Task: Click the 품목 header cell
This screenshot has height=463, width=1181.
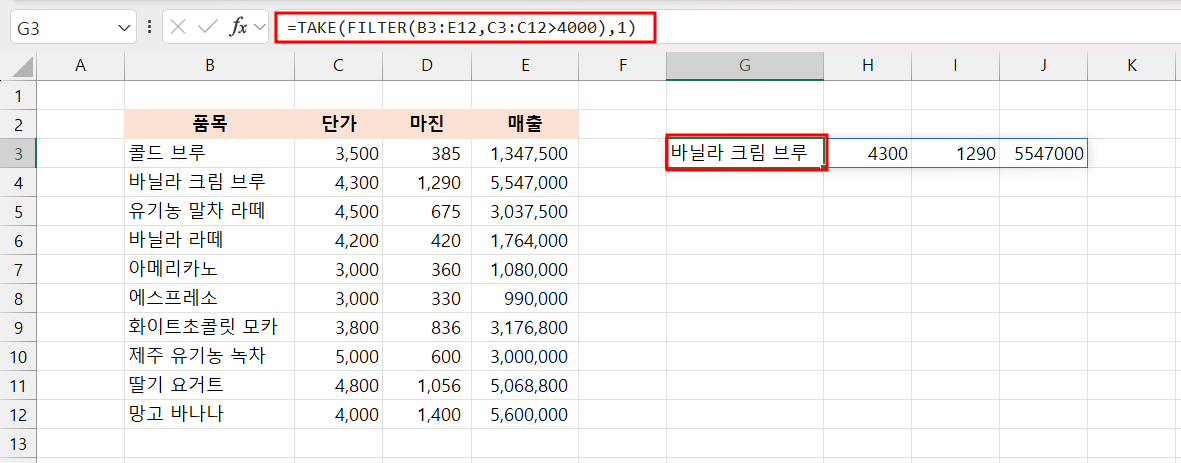Action: pos(209,125)
